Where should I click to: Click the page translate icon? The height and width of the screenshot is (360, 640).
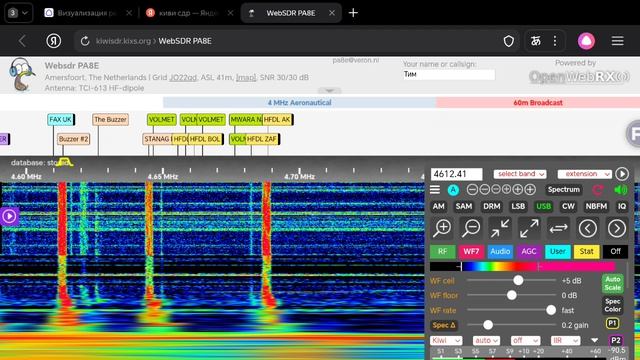point(536,41)
